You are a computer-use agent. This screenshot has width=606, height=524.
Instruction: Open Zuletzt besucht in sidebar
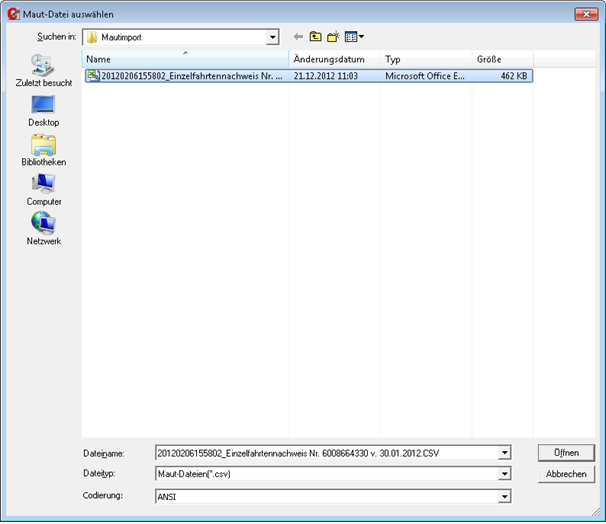click(x=43, y=71)
